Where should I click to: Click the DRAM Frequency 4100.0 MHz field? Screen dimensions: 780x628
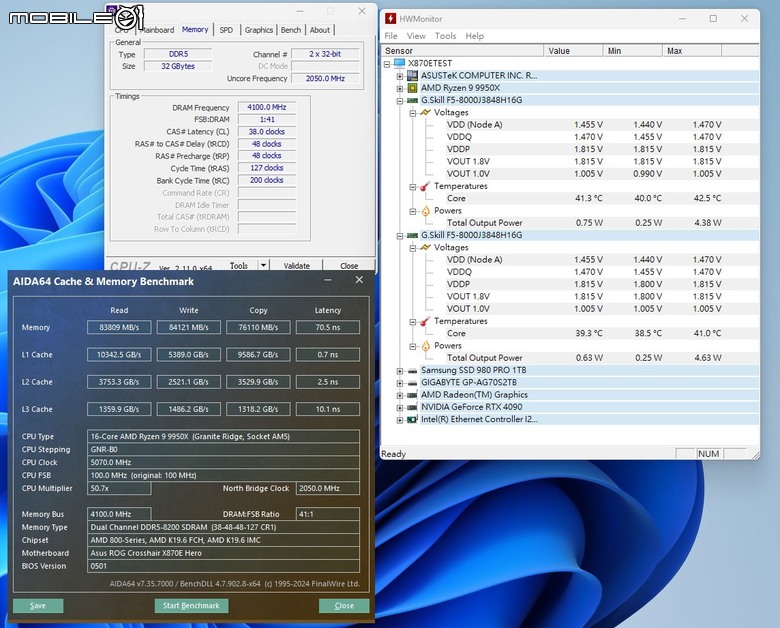click(x=267, y=107)
